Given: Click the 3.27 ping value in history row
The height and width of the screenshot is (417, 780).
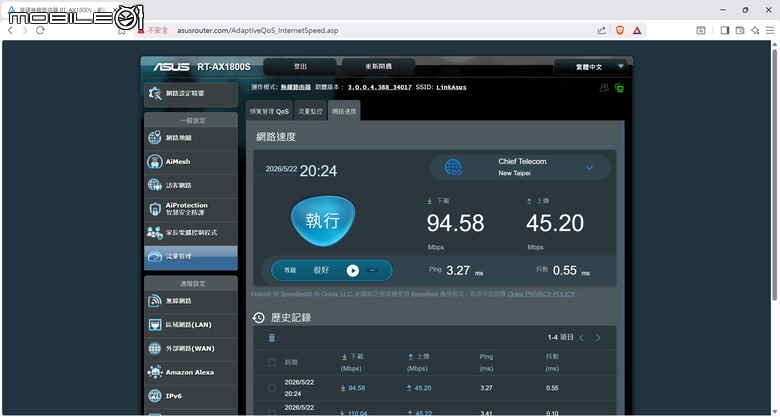Looking at the screenshot, I should 487,388.
